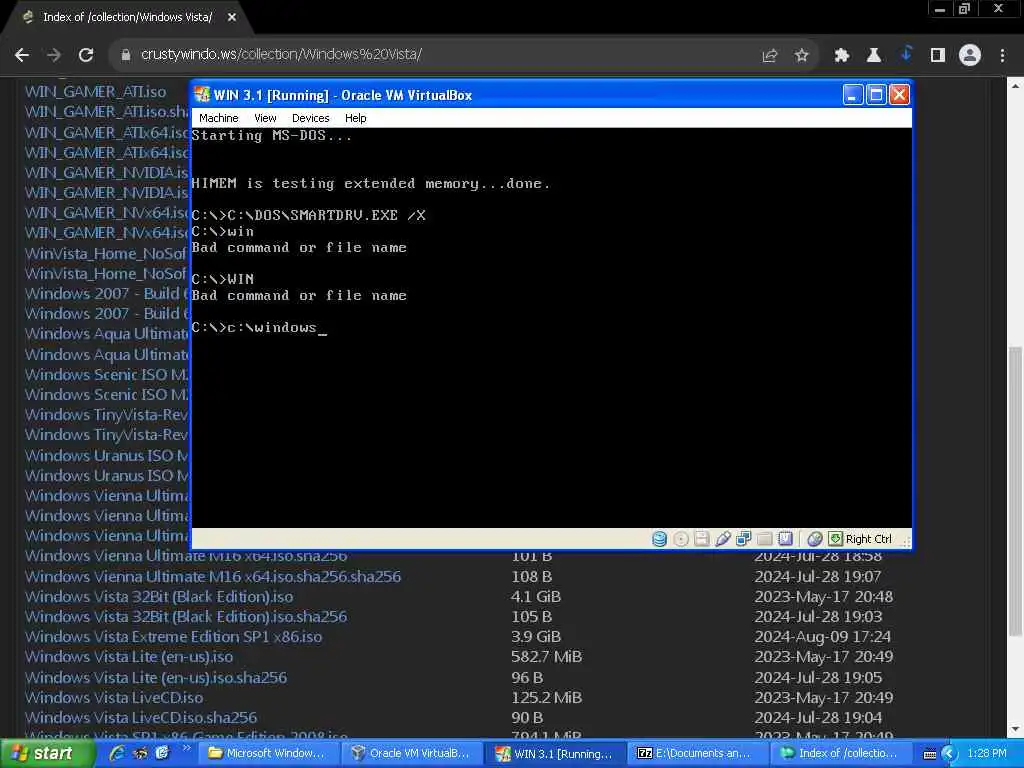Click the page vertical scrollbar thumb

(x=1016, y=490)
